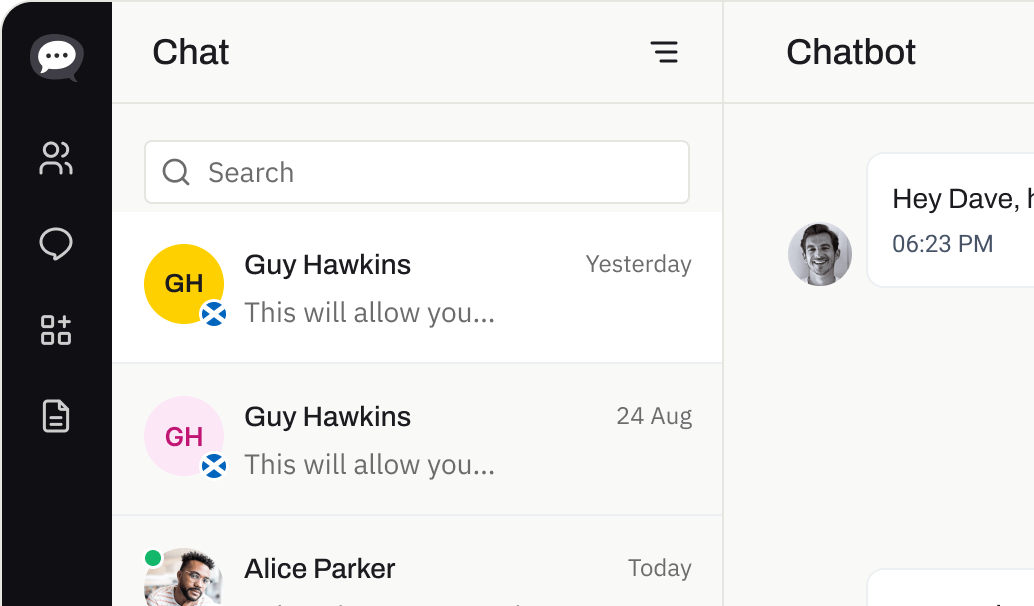Click the chat bubble app logo
This screenshot has height=606, width=1034.
(56, 57)
